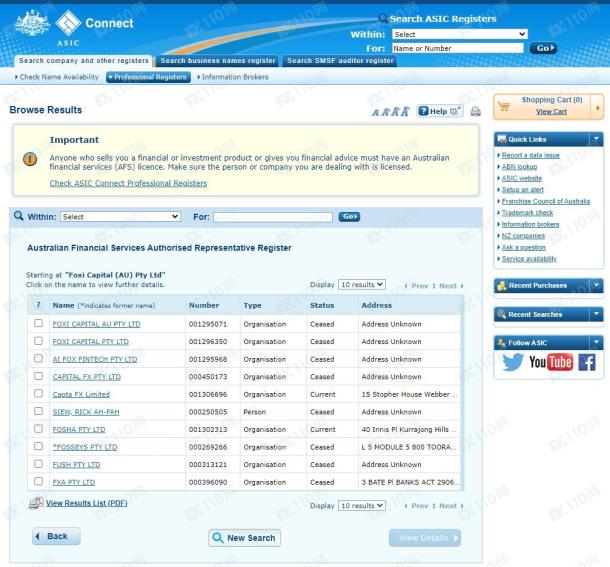
Task: Open bottom Display 10 results dropdown
Action: 362,506
